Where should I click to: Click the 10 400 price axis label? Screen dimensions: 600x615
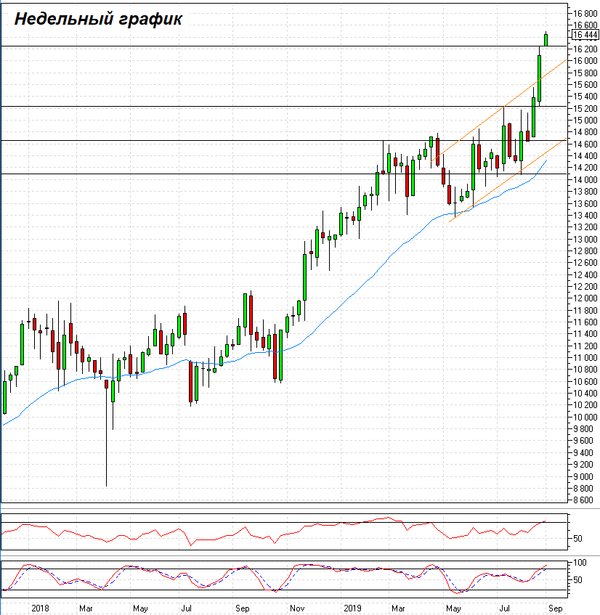click(585, 394)
